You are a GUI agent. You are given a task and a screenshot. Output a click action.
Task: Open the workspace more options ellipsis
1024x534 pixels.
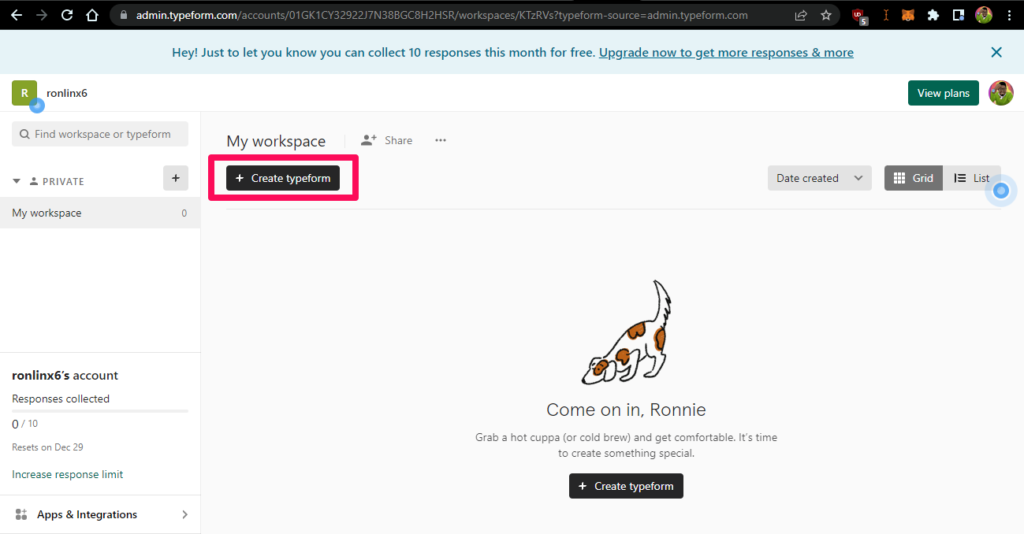441,140
